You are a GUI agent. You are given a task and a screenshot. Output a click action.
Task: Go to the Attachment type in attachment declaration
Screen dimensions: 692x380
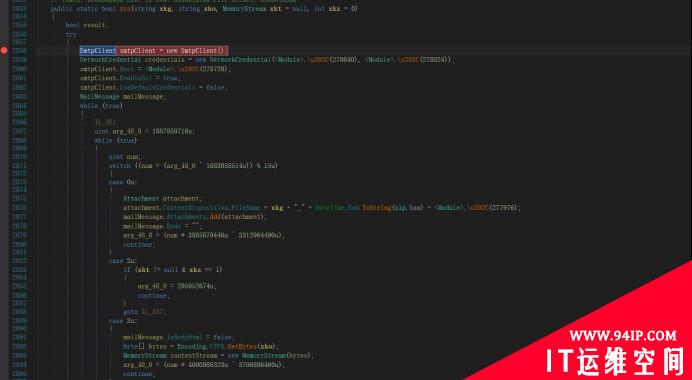(x=141, y=199)
